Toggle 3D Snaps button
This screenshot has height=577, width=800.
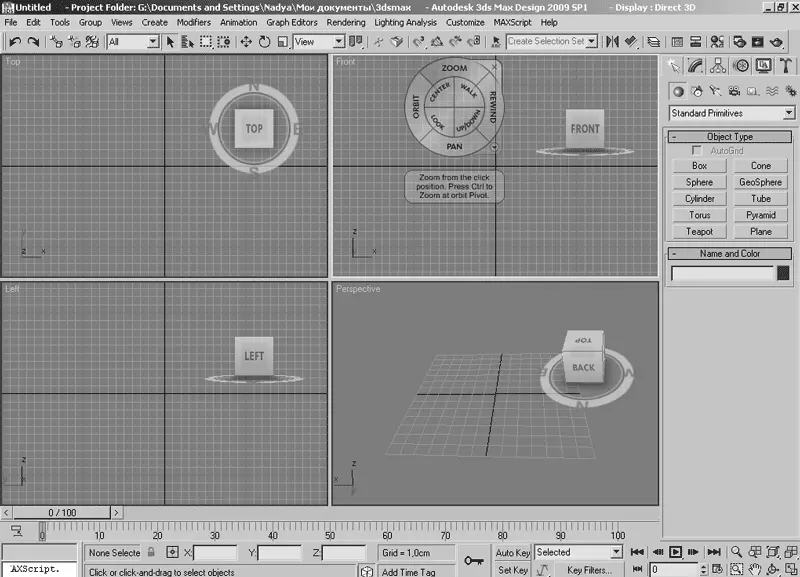[418, 42]
